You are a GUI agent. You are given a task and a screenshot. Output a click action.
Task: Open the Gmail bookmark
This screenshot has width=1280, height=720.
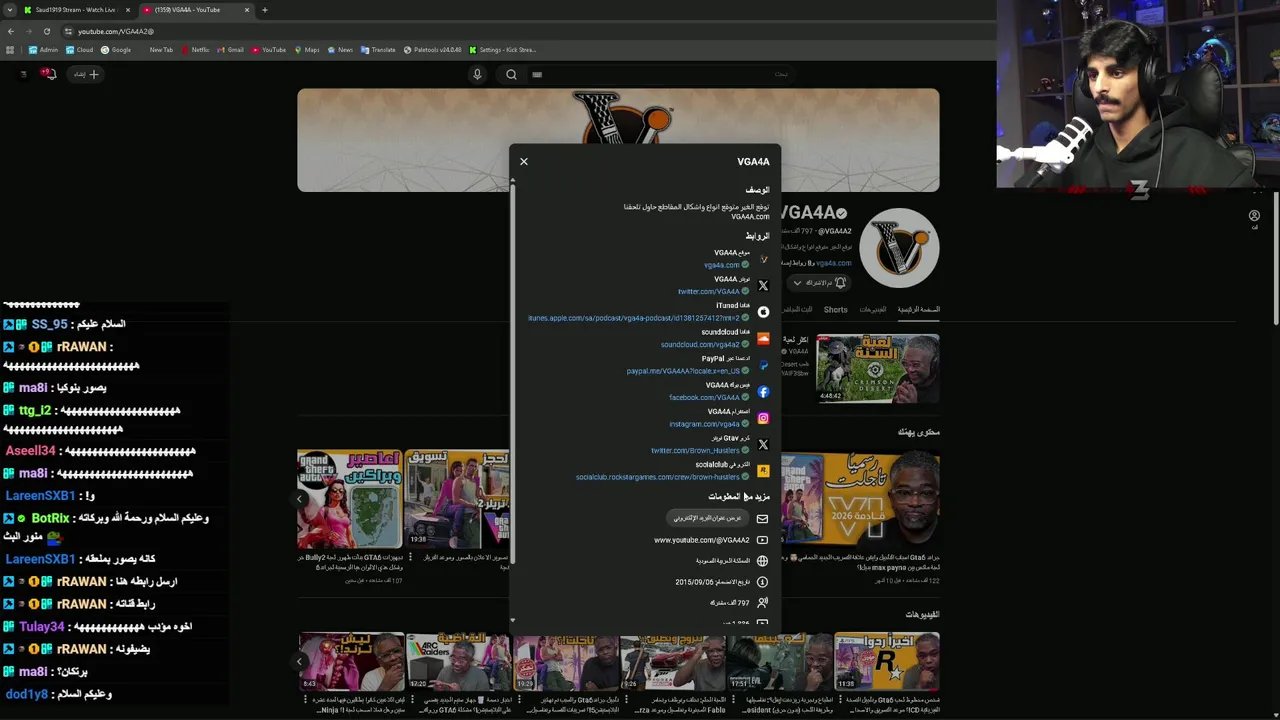click(230, 50)
